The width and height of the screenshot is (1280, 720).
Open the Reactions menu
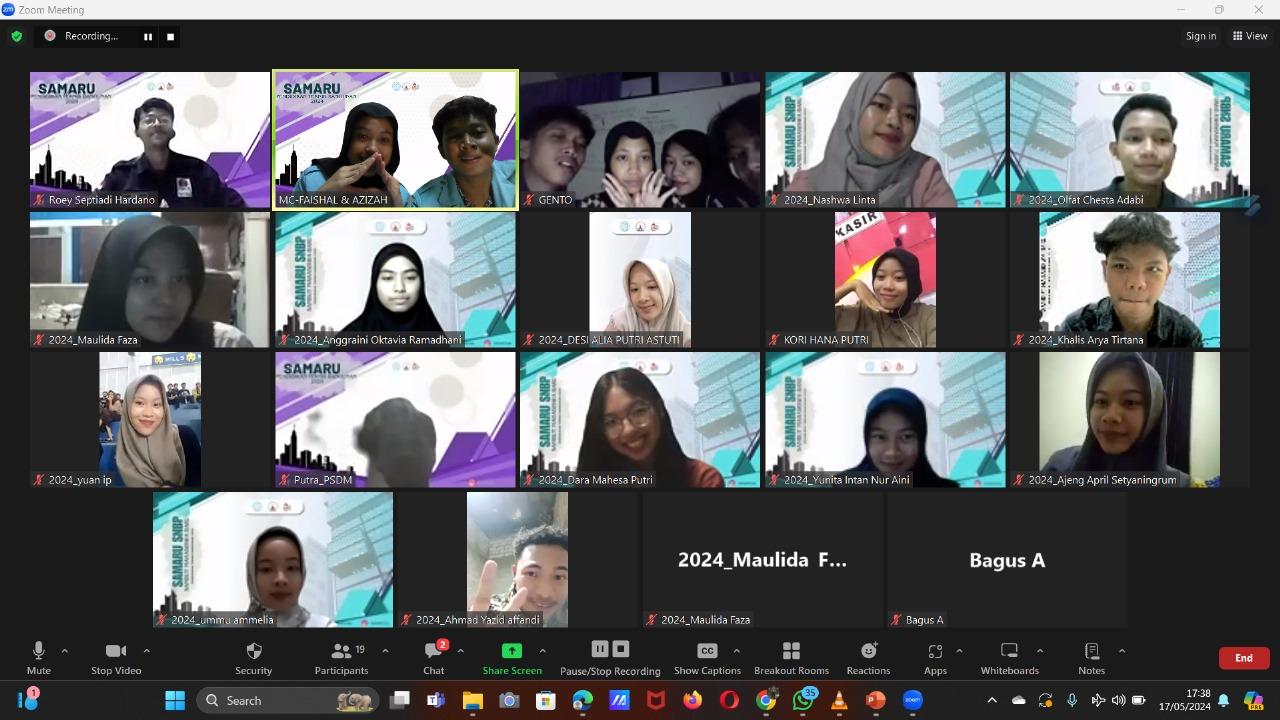tap(868, 651)
